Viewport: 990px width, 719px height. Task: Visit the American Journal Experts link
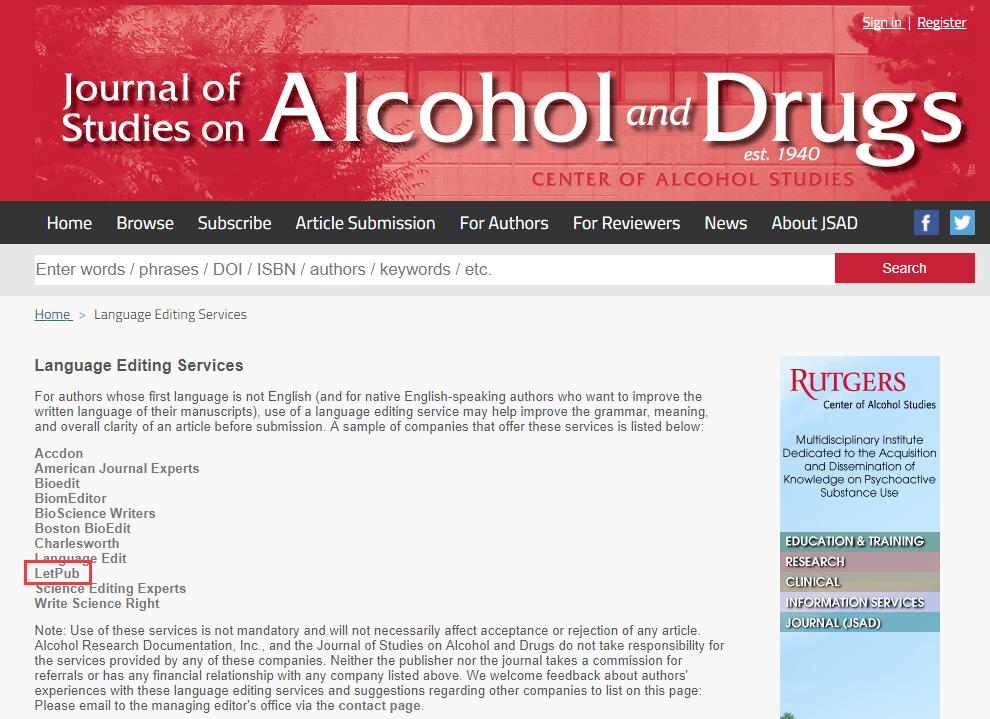click(x=117, y=468)
